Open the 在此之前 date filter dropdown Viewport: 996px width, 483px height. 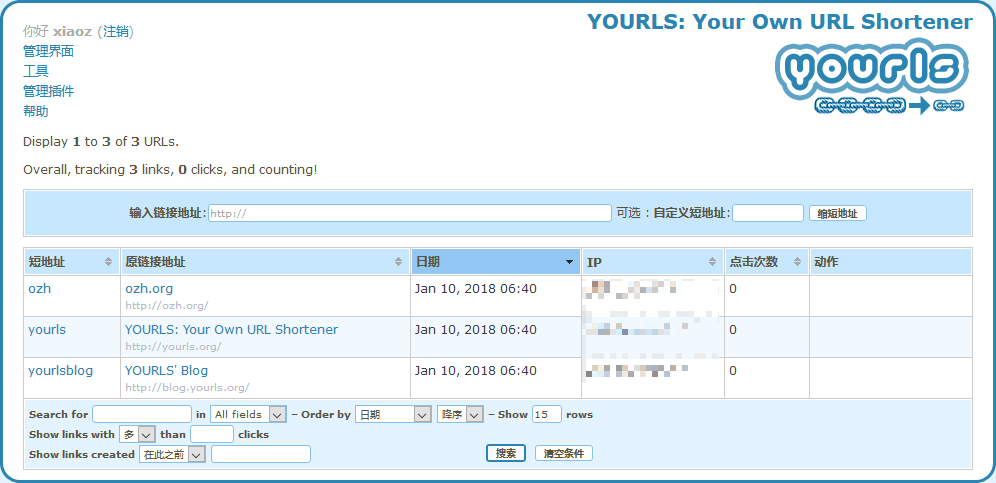click(172, 454)
